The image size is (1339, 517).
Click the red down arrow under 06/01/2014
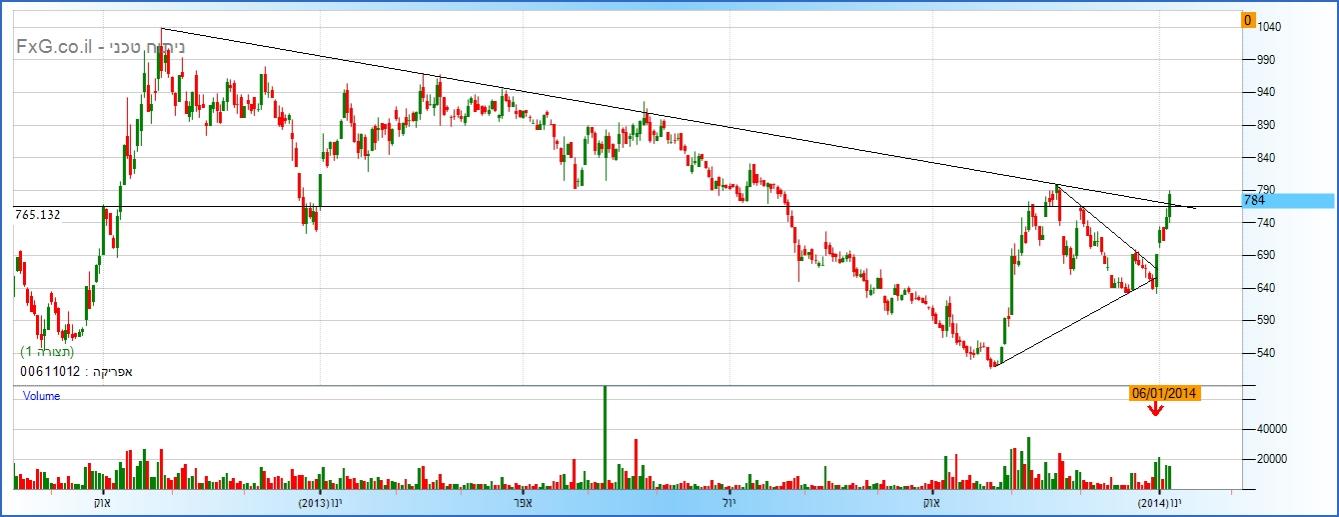tap(1156, 408)
